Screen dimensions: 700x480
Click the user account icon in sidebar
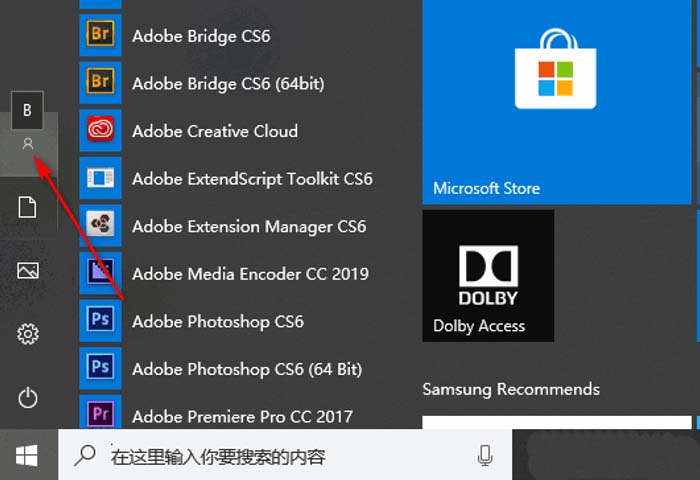point(28,145)
